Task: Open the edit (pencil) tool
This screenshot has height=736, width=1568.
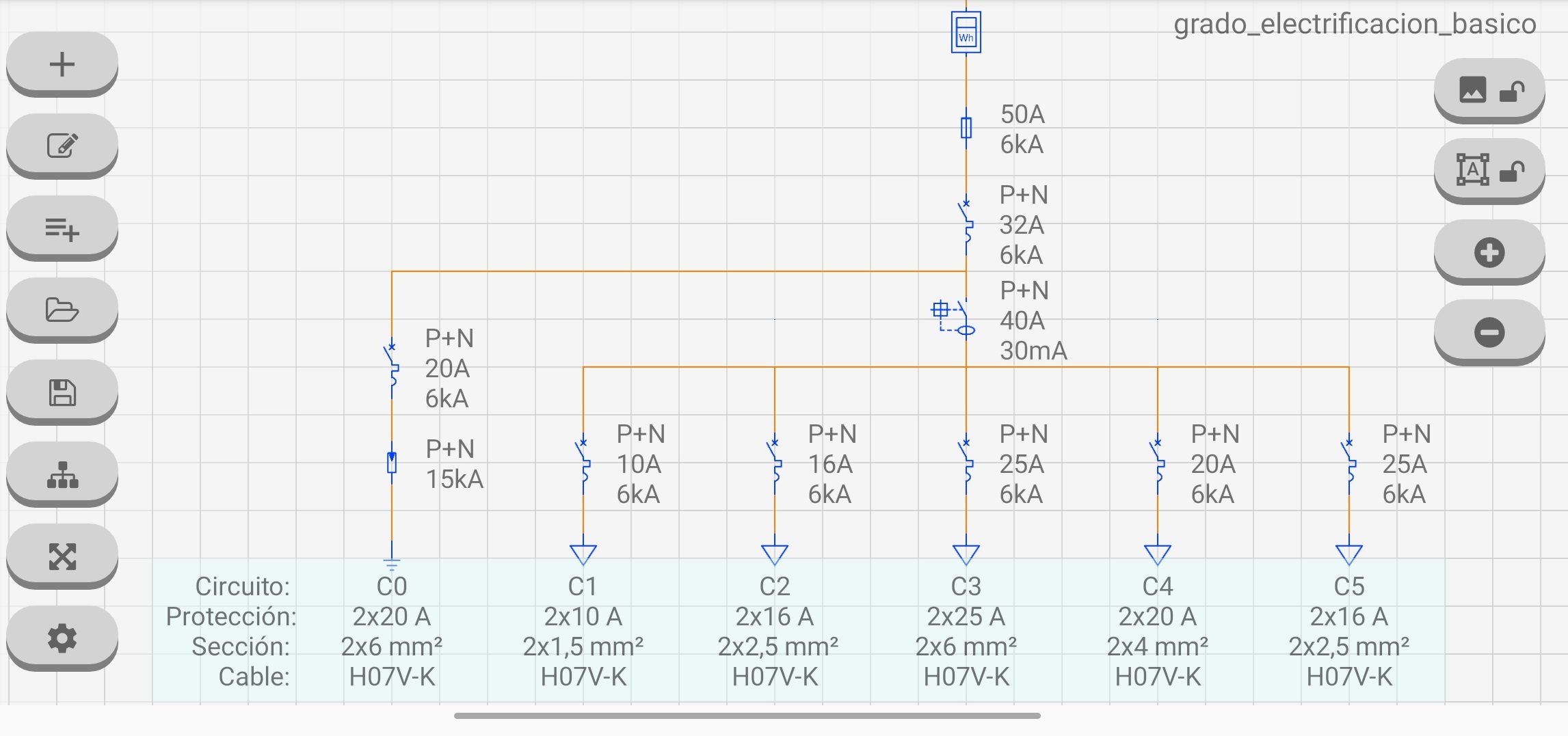Action: (61, 145)
